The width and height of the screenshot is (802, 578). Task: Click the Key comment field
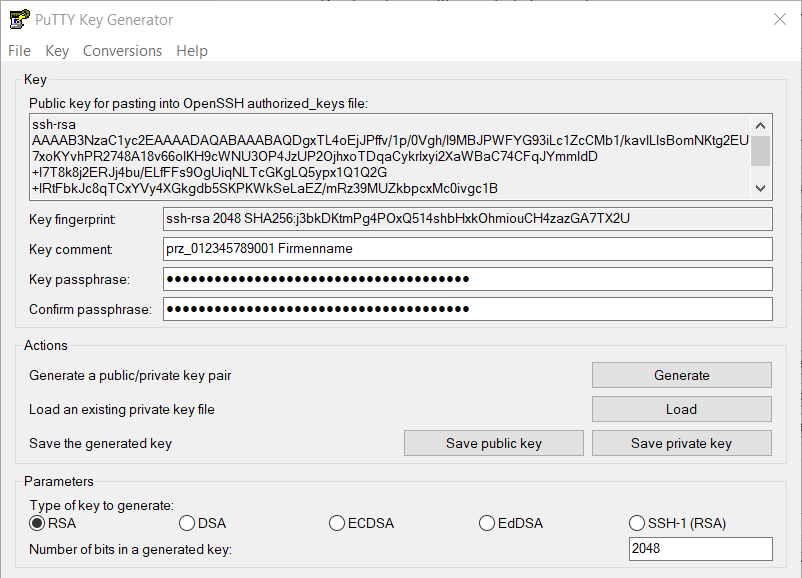coord(468,249)
